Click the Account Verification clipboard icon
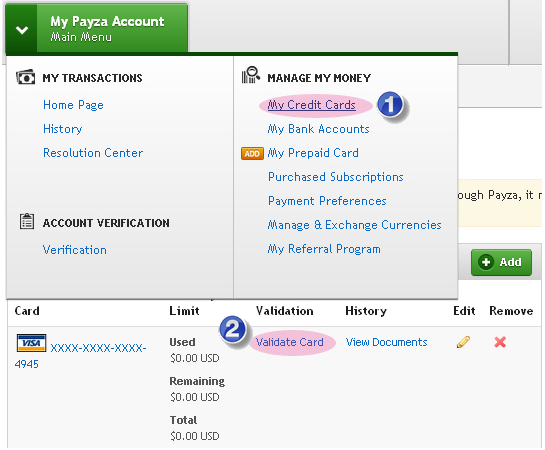 (x=26, y=221)
